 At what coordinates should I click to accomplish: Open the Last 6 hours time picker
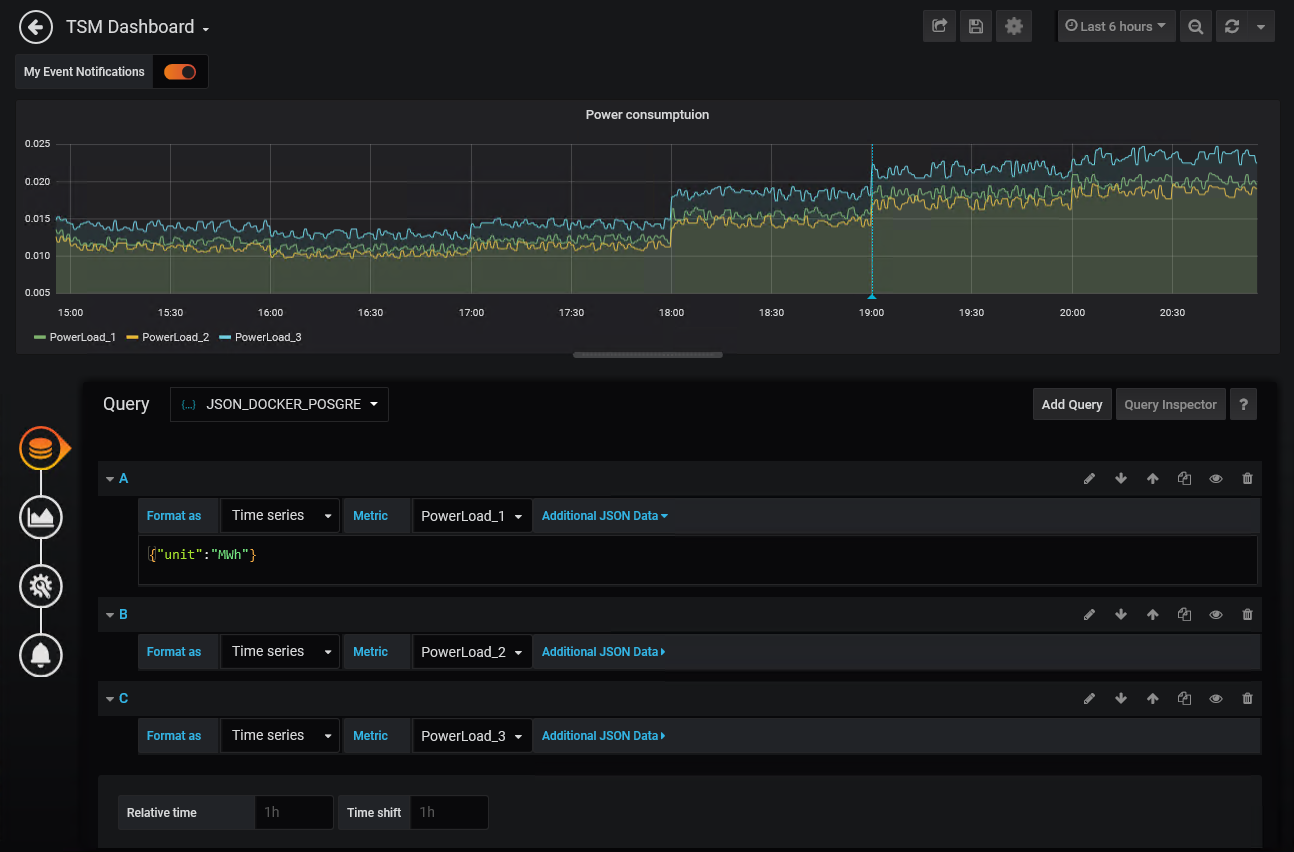click(x=1115, y=27)
